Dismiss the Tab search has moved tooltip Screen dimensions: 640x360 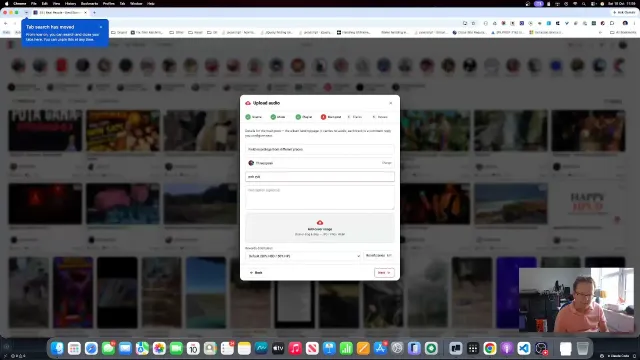[101, 27]
